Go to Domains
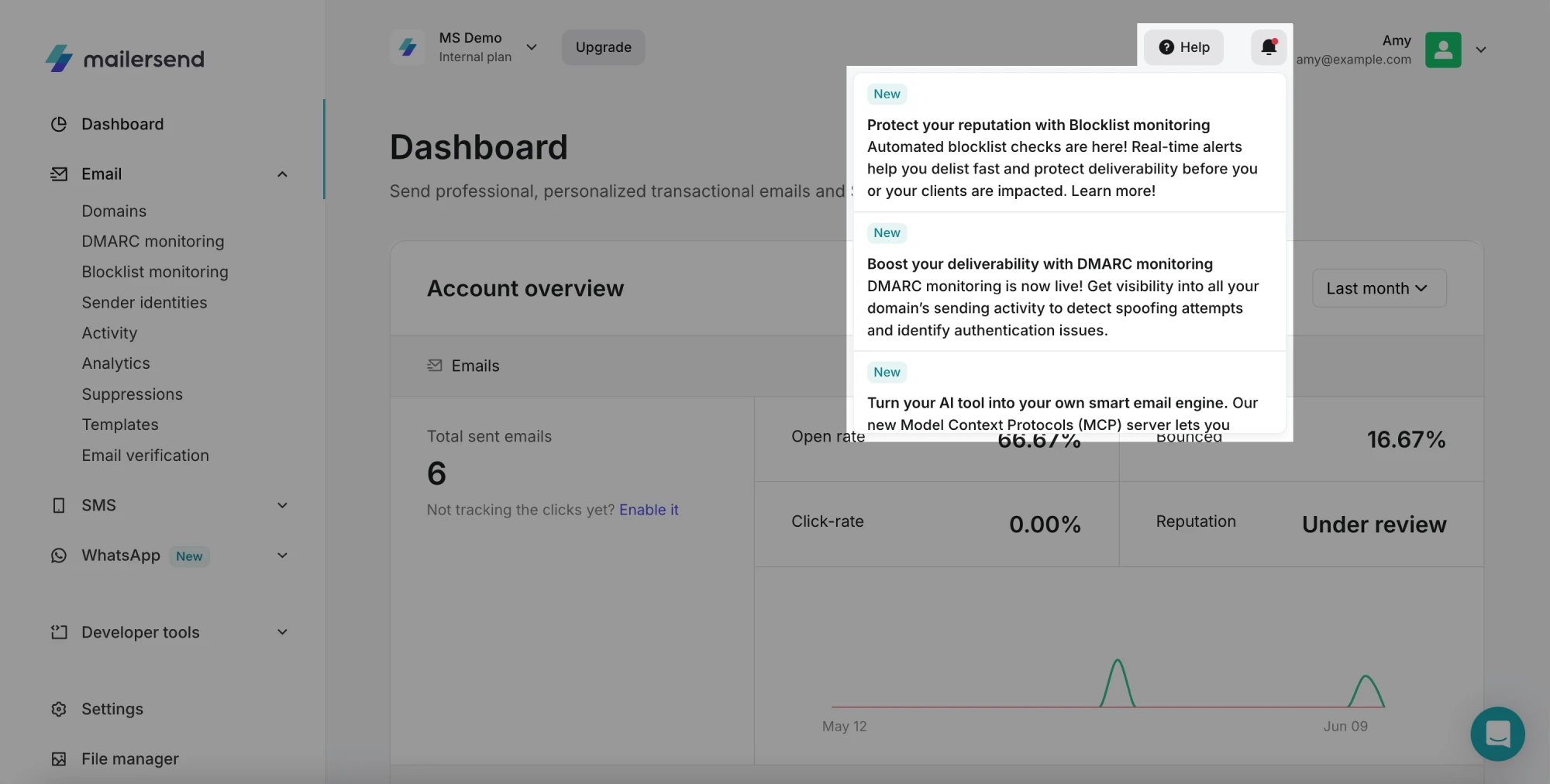This screenshot has width=1550, height=784. [114, 211]
